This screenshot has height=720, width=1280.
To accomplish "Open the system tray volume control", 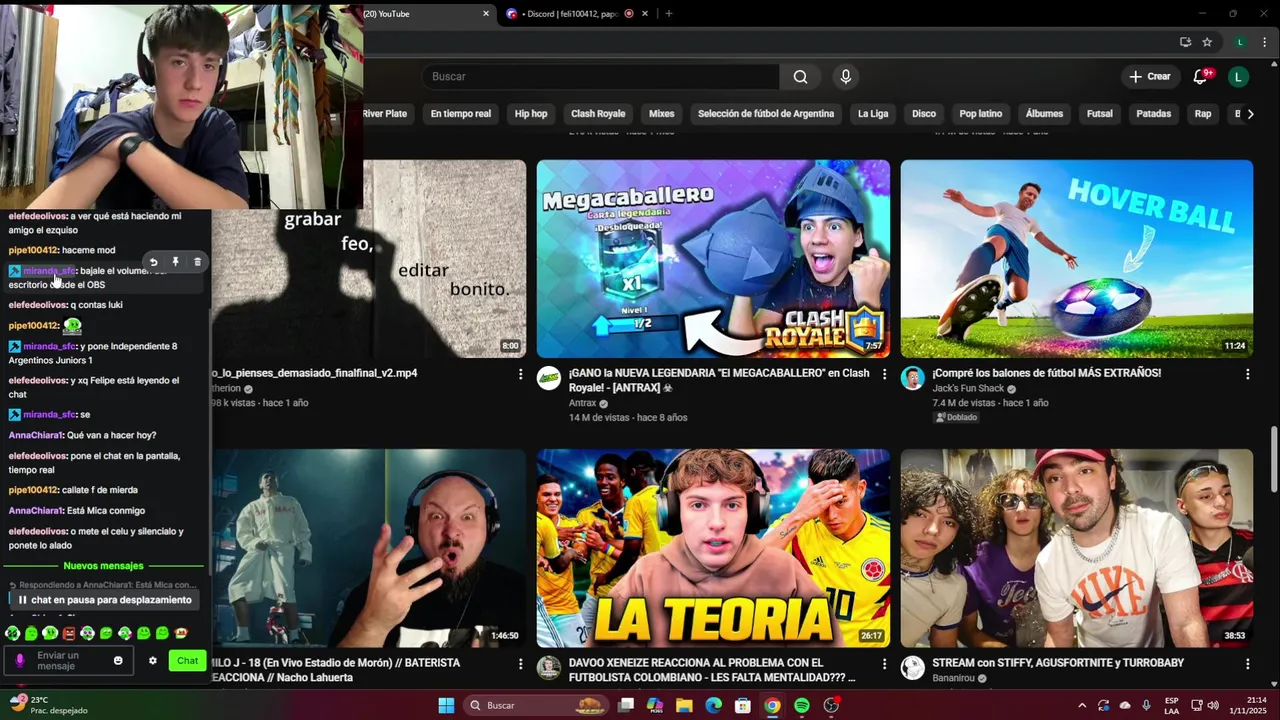I will coord(1214,706).
